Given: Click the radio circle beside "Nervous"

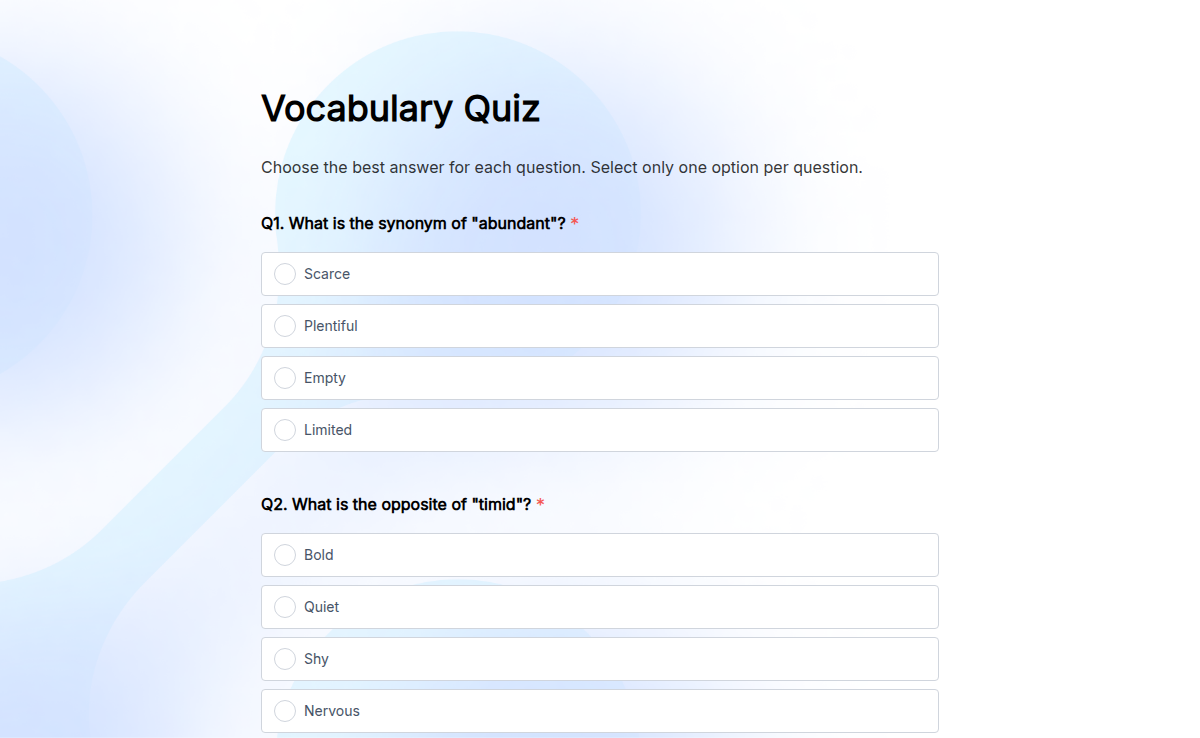Looking at the screenshot, I should (284, 711).
